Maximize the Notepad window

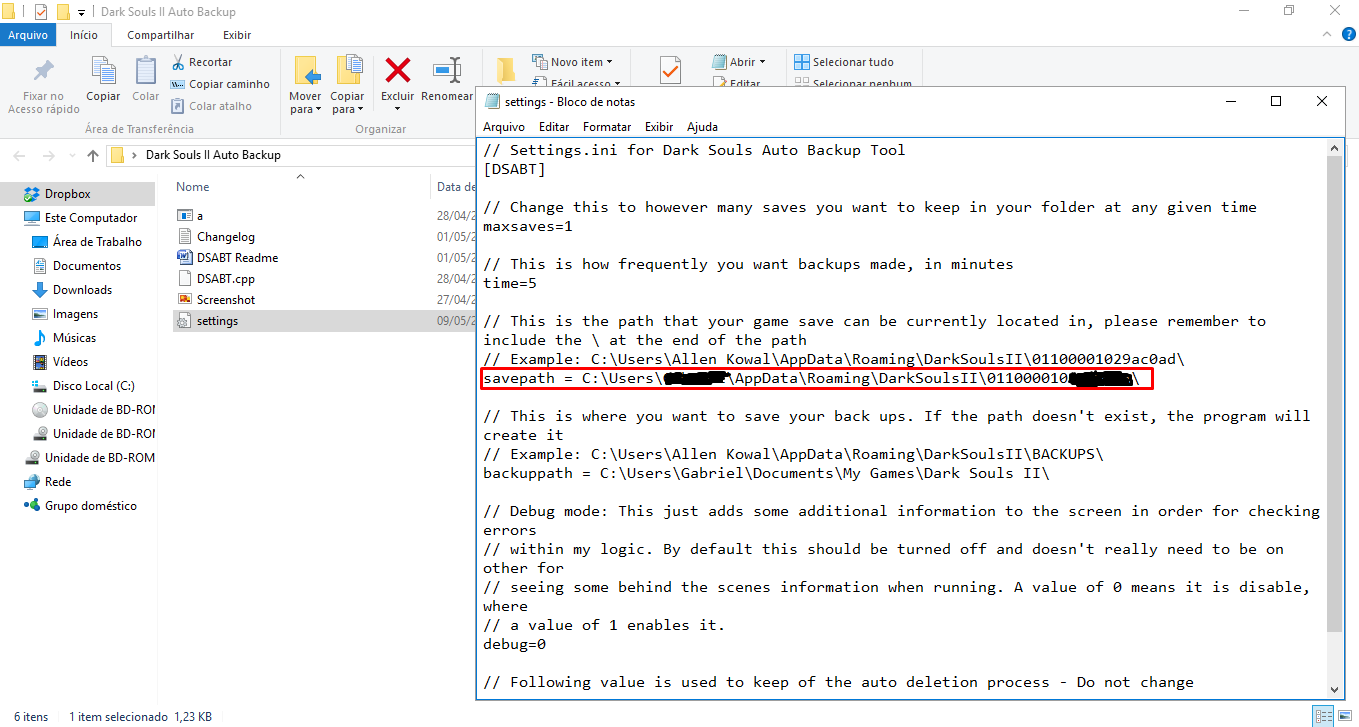click(1276, 101)
